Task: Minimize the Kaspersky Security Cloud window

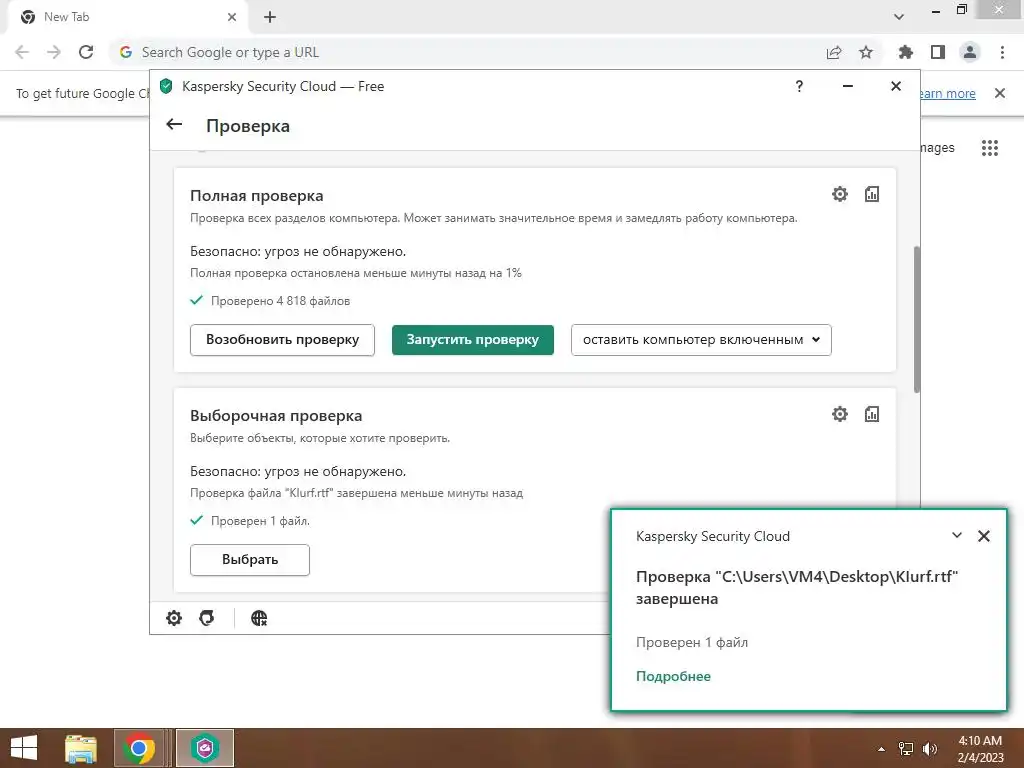Action: tap(848, 86)
